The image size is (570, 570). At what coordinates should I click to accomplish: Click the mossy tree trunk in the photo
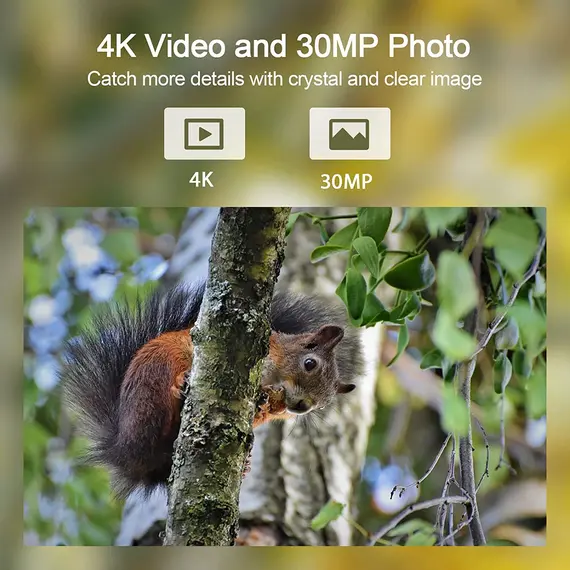point(225,374)
